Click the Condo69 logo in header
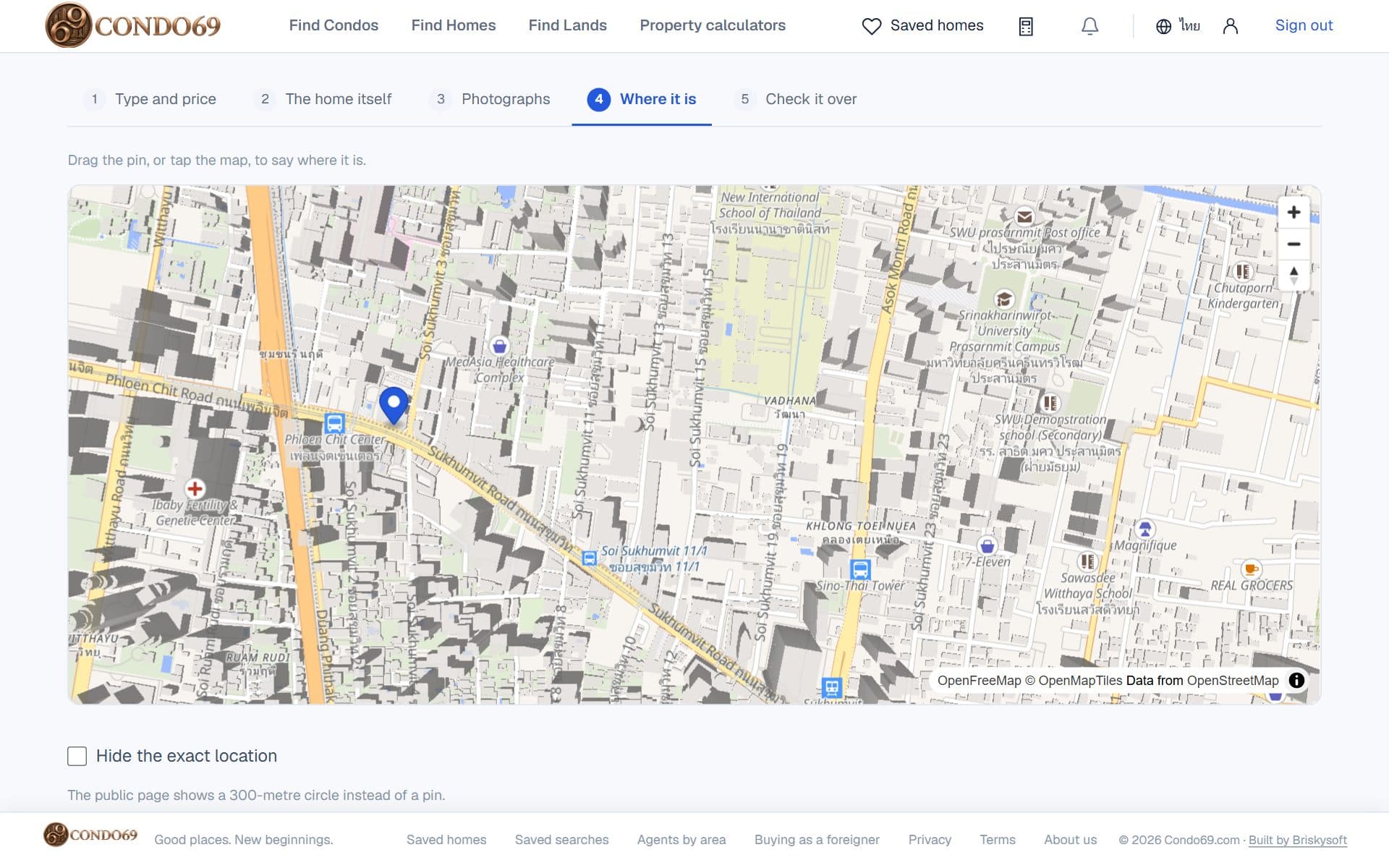The image size is (1389, 868). pyautogui.click(x=133, y=25)
